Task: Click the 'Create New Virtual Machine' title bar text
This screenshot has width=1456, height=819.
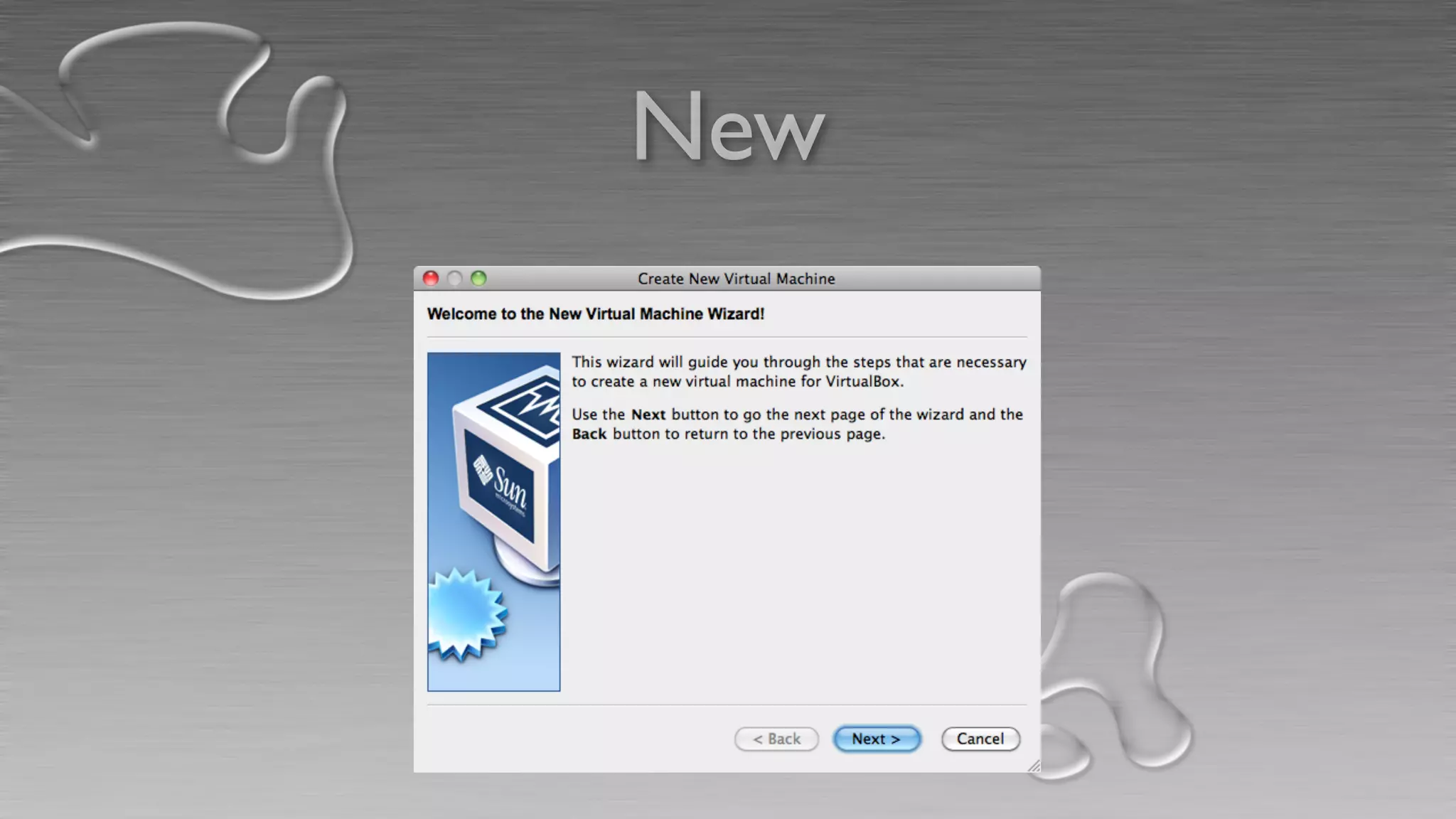Action: (736, 279)
